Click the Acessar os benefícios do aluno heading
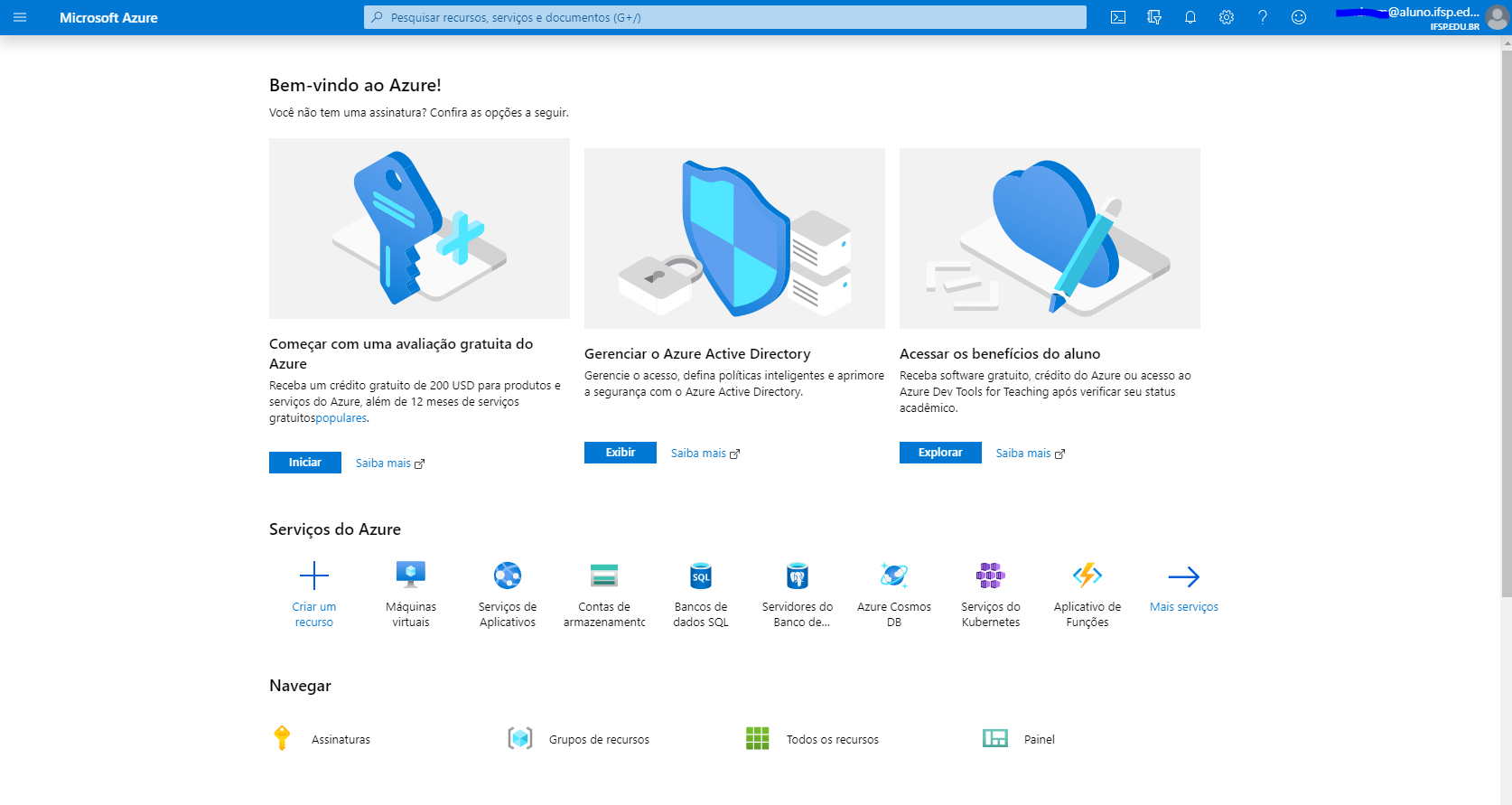 (x=1000, y=354)
